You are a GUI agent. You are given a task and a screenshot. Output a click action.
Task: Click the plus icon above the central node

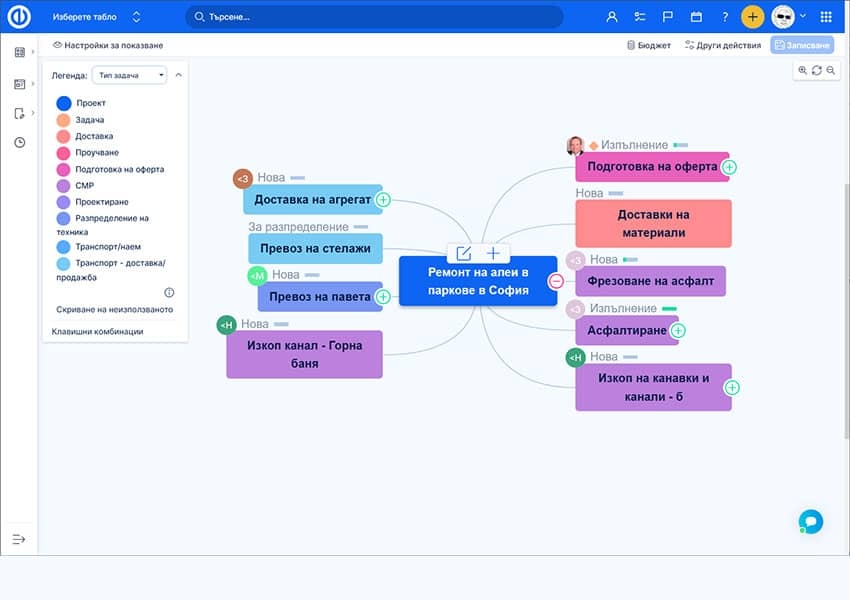coord(493,253)
